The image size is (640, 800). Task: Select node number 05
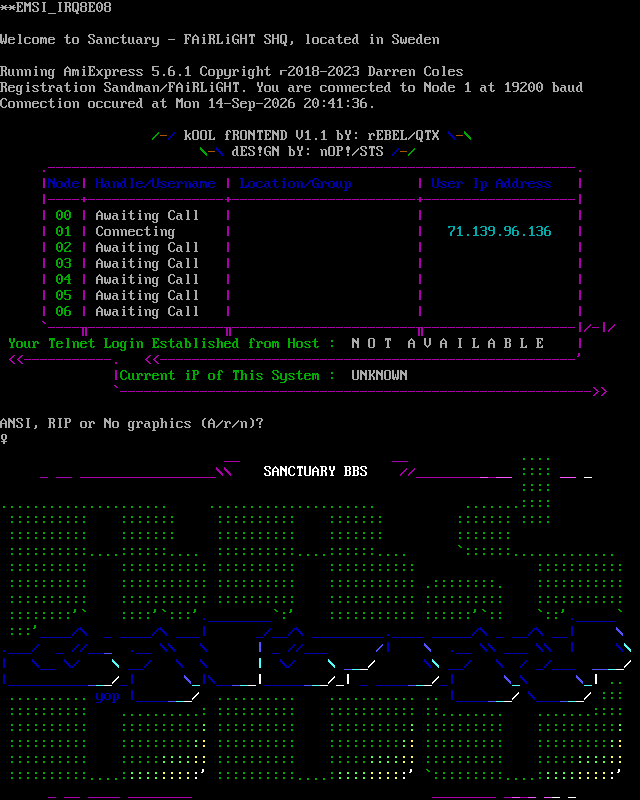coord(63,295)
